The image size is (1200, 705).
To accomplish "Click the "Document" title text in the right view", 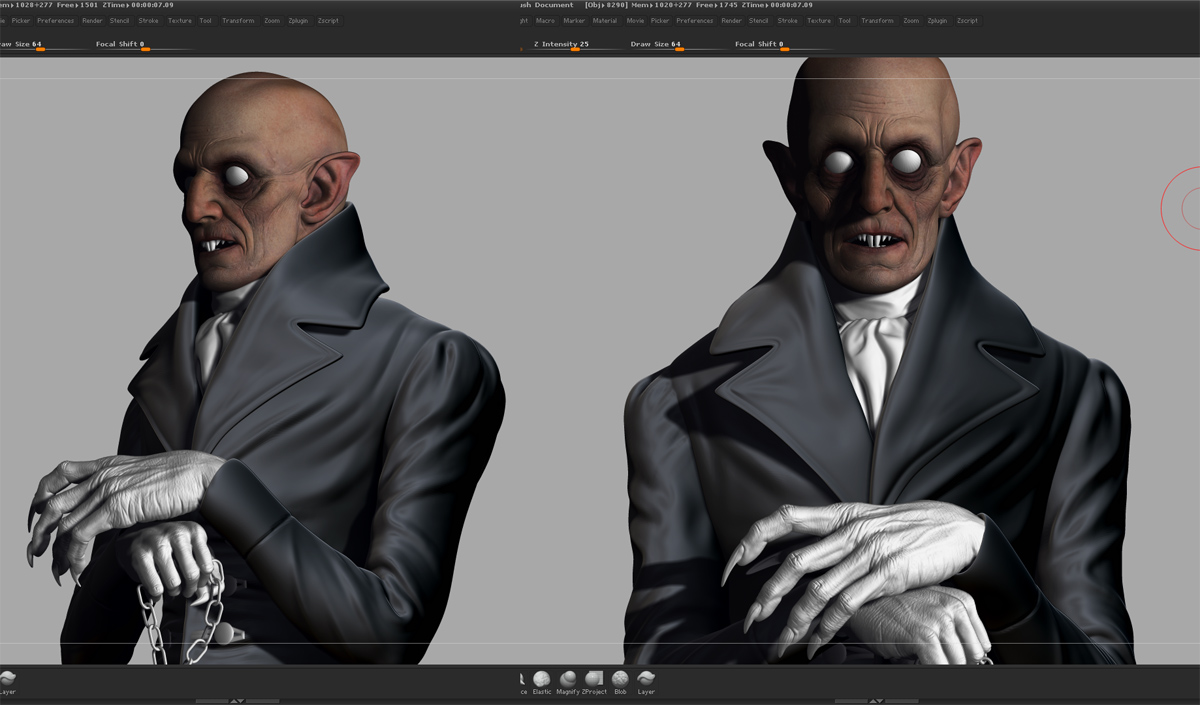I will point(554,5).
